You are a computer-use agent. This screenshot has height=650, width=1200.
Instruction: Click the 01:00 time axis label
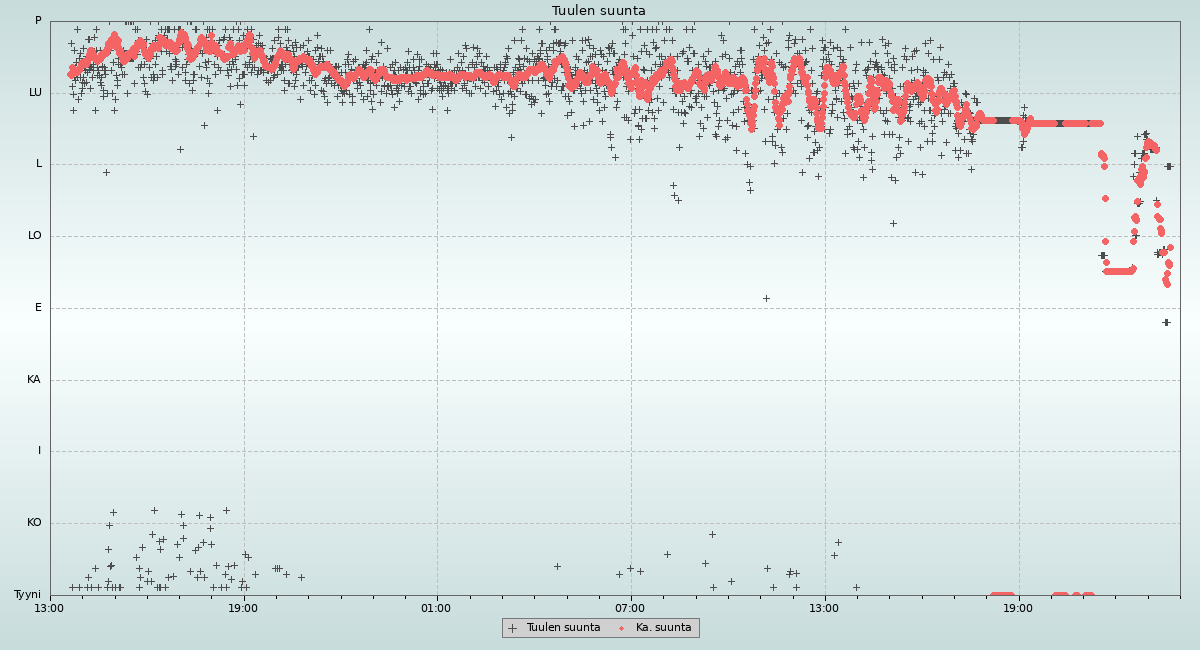pyautogui.click(x=436, y=608)
